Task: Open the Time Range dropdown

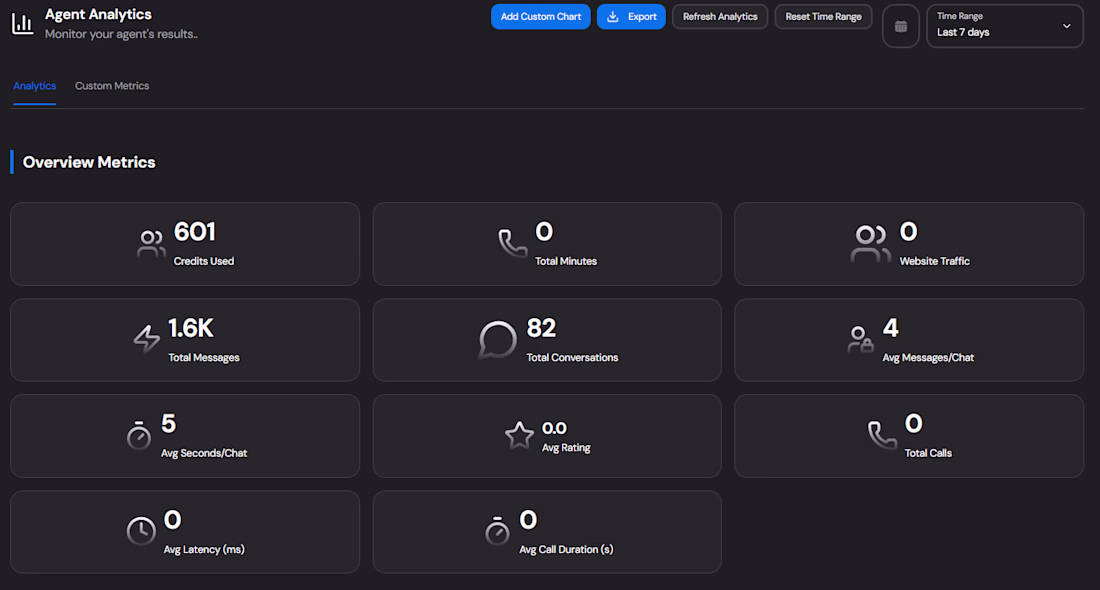Action: (1005, 27)
